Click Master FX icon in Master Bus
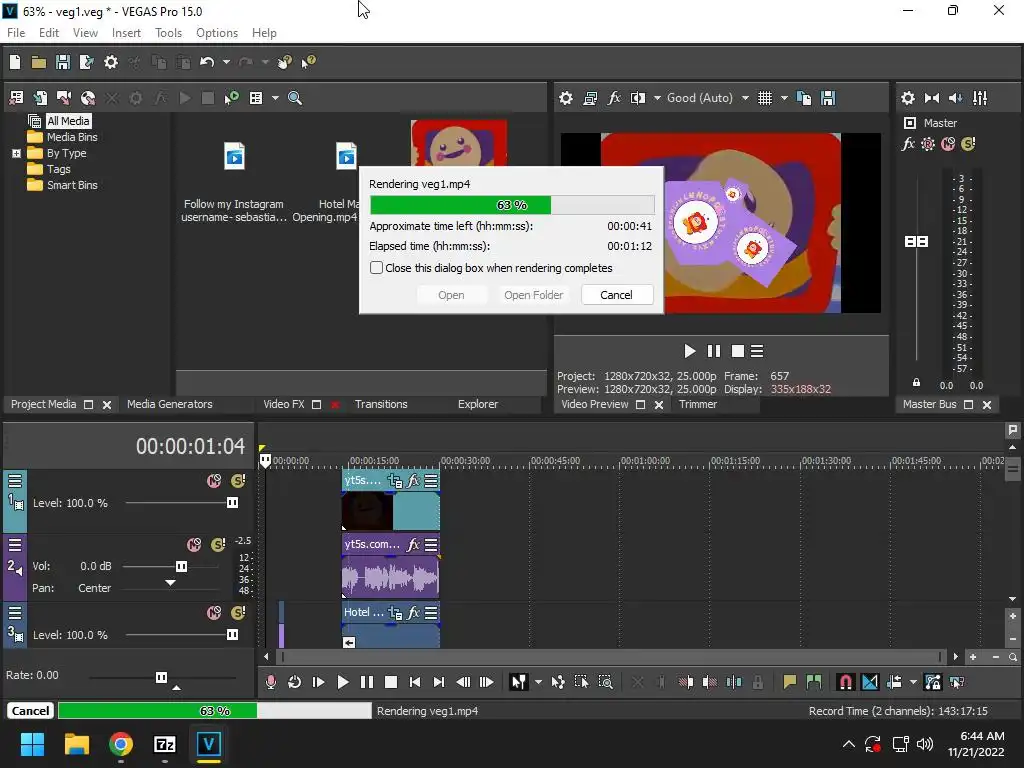The height and width of the screenshot is (768, 1024). click(x=908, y=144)
